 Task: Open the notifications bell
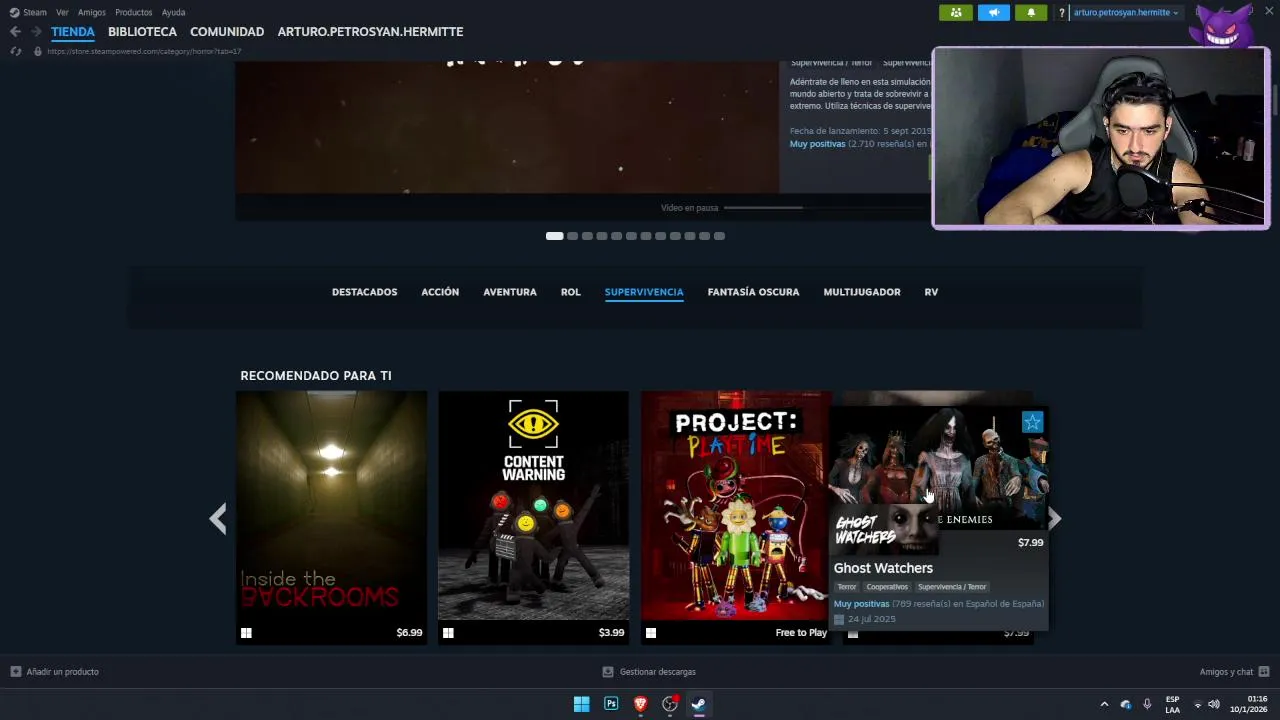point(1031,12)
